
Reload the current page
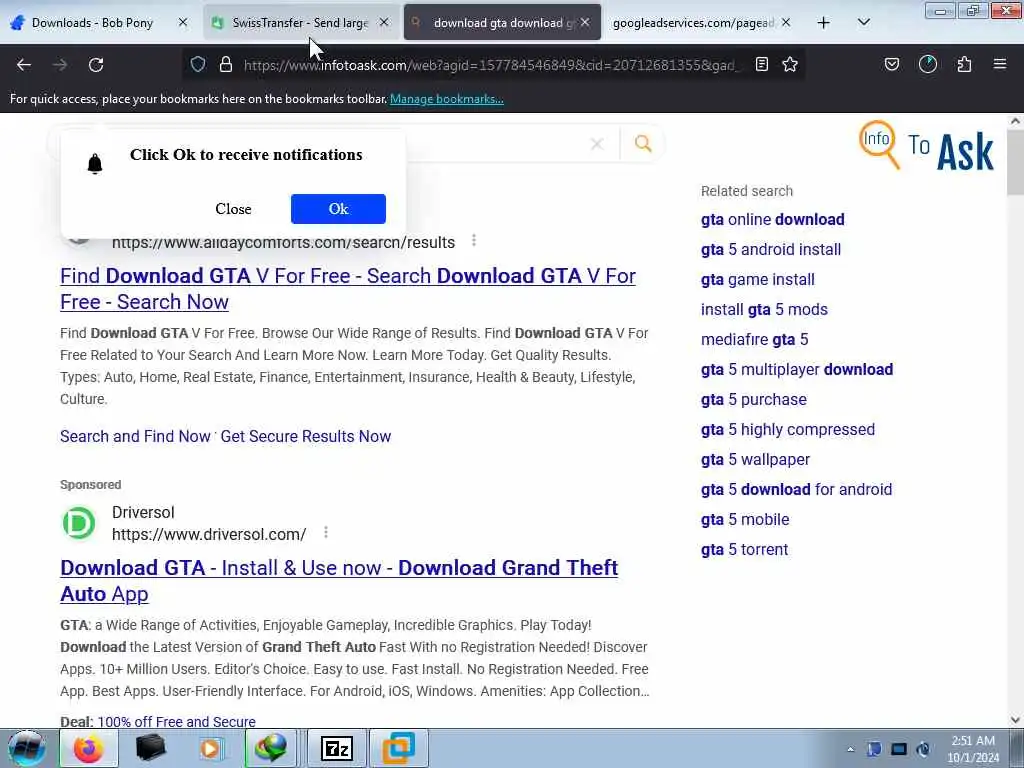[96, 65]
